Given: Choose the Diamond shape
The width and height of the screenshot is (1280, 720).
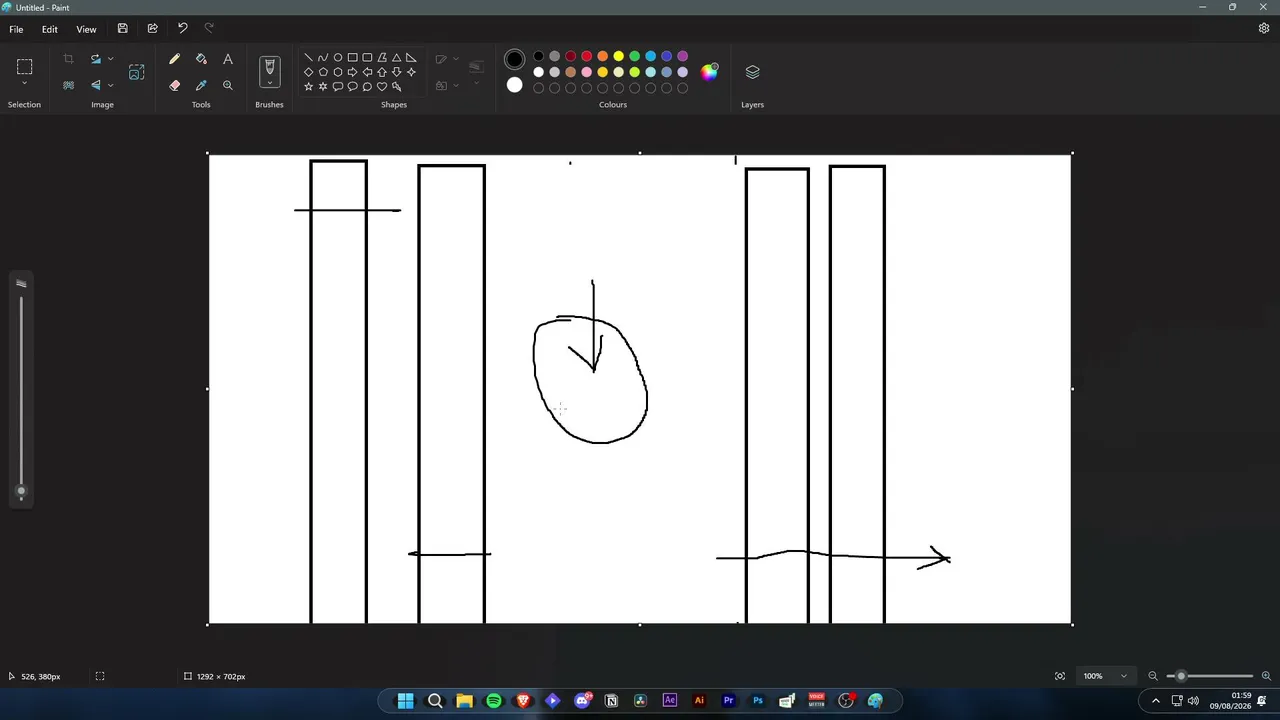Looking at the screenshot, I should (308, 72).
